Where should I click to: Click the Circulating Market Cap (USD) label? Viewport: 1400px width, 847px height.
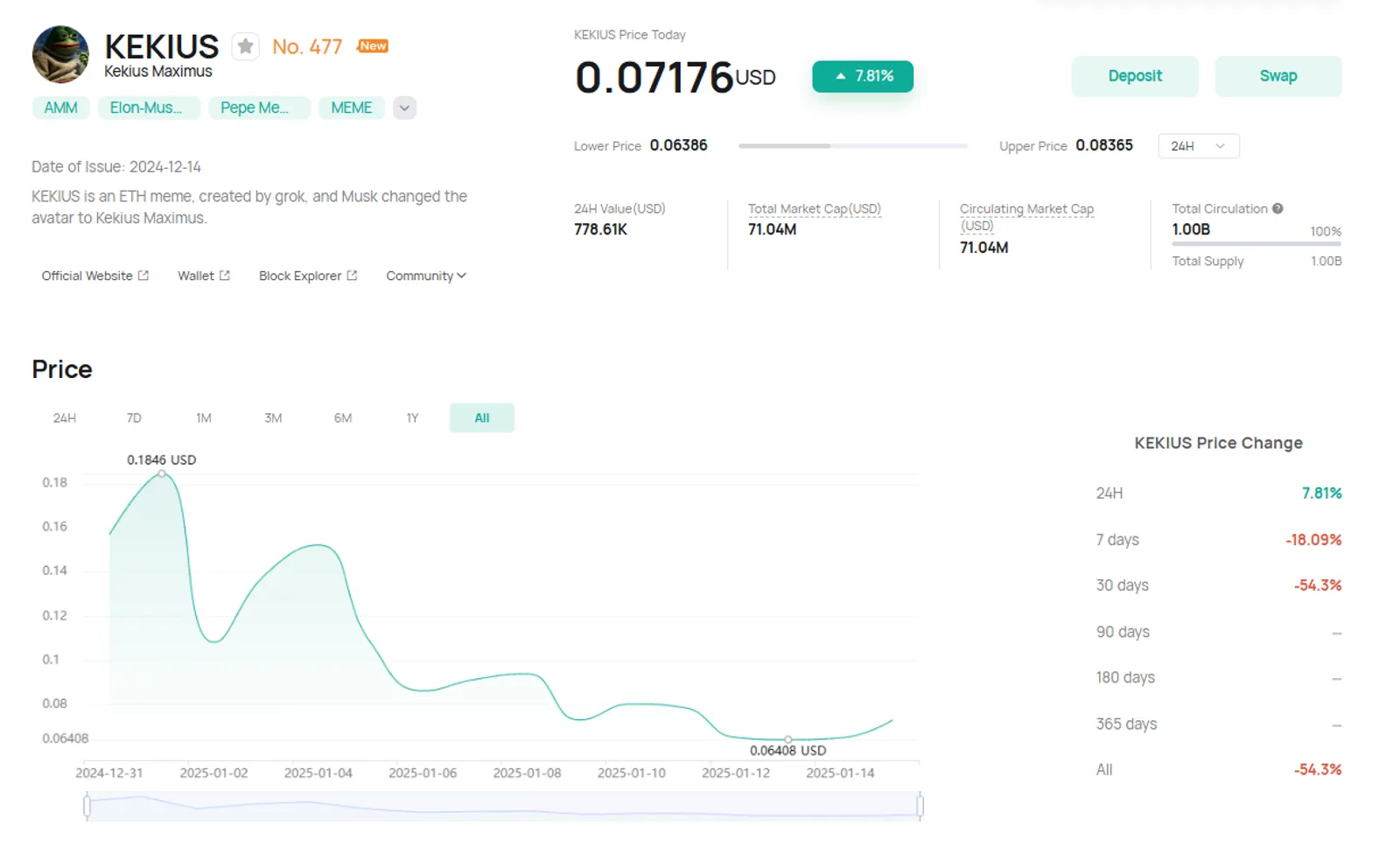1027,217
